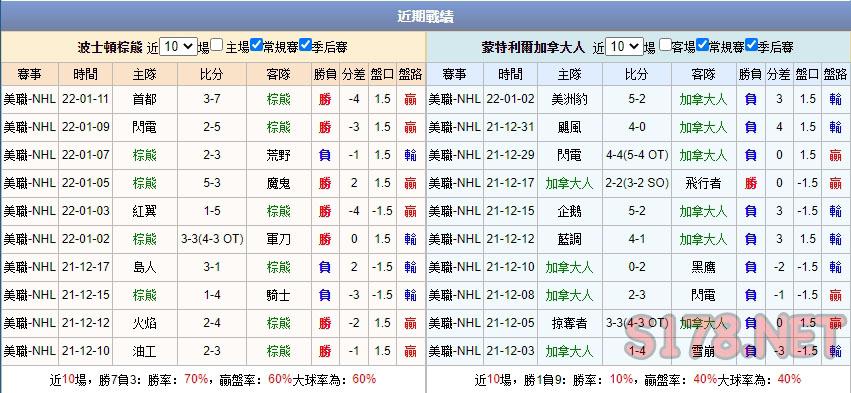
Task: Click 火焰 home team in 21-12-12 row
Action: click(x=144, y=323)
